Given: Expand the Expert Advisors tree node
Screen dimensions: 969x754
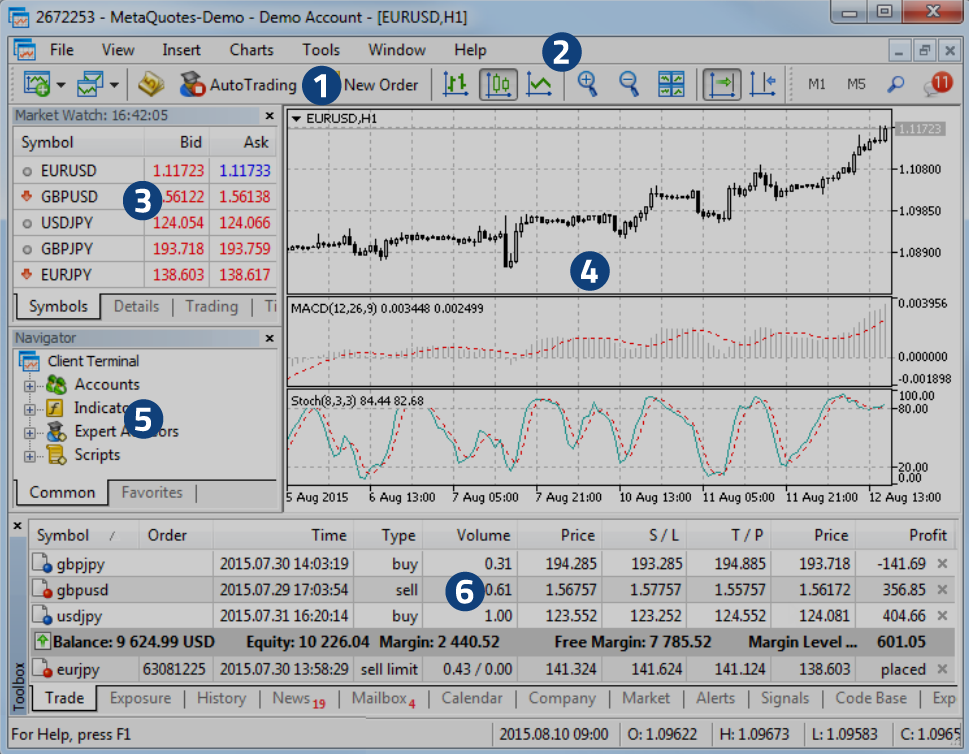Looking at the screenshot, I should (x=29, y=433).
